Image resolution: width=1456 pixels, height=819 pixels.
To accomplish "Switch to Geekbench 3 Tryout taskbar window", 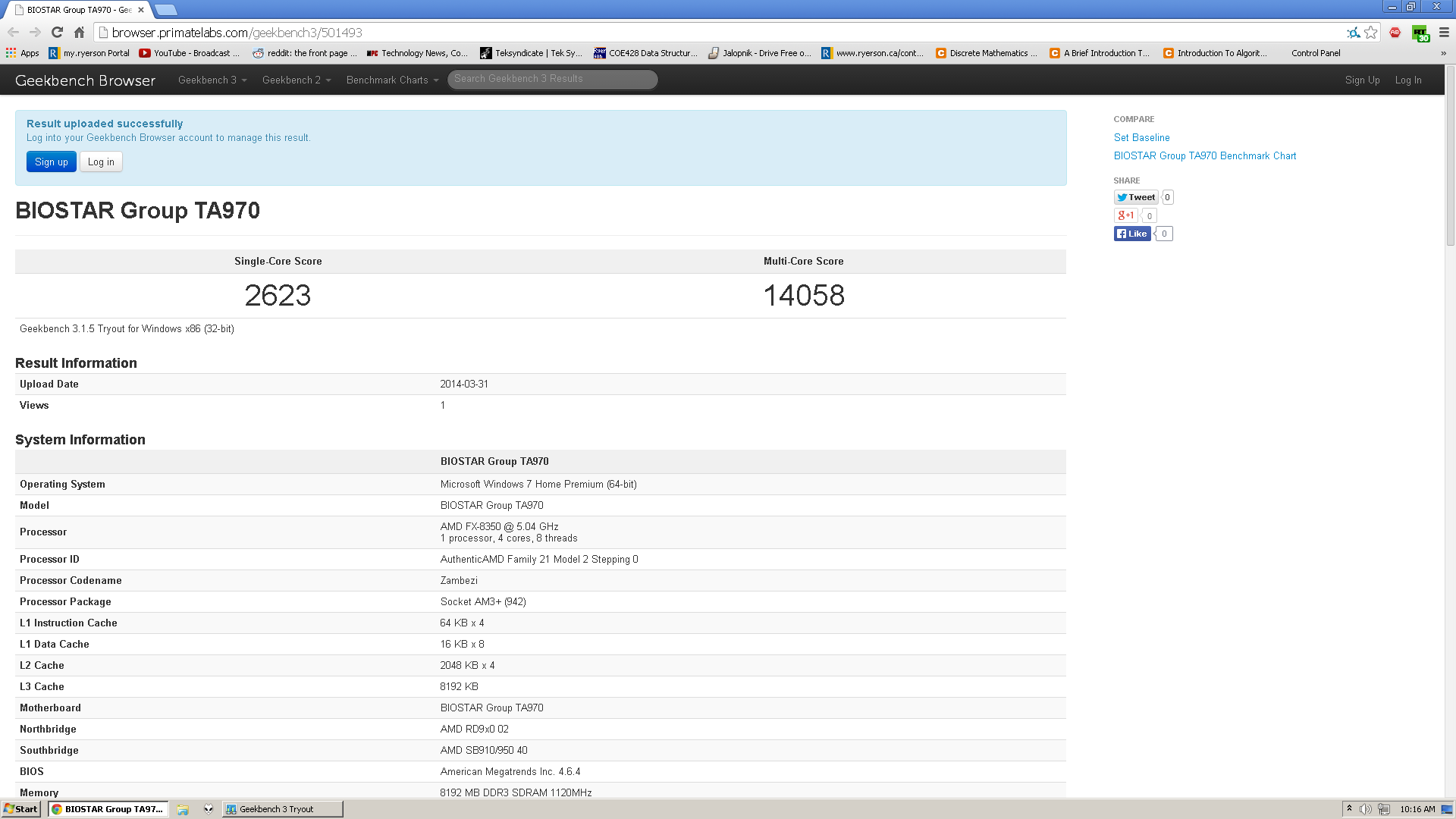I will point(283,809).
